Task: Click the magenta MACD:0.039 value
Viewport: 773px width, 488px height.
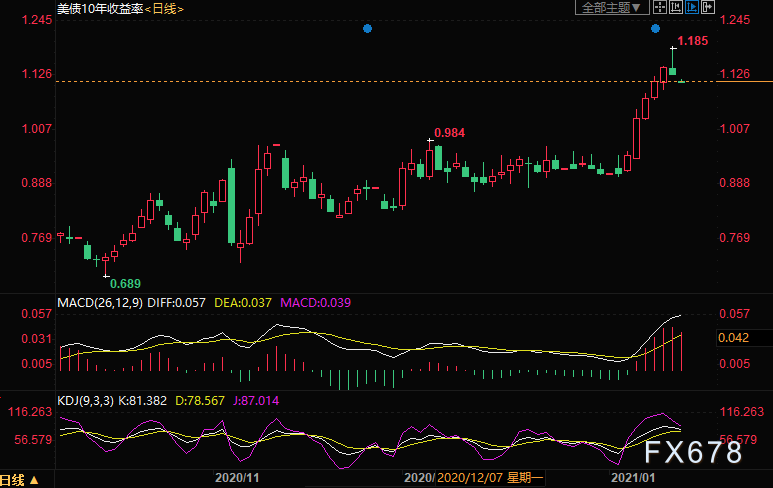Action: pos(316,303)
